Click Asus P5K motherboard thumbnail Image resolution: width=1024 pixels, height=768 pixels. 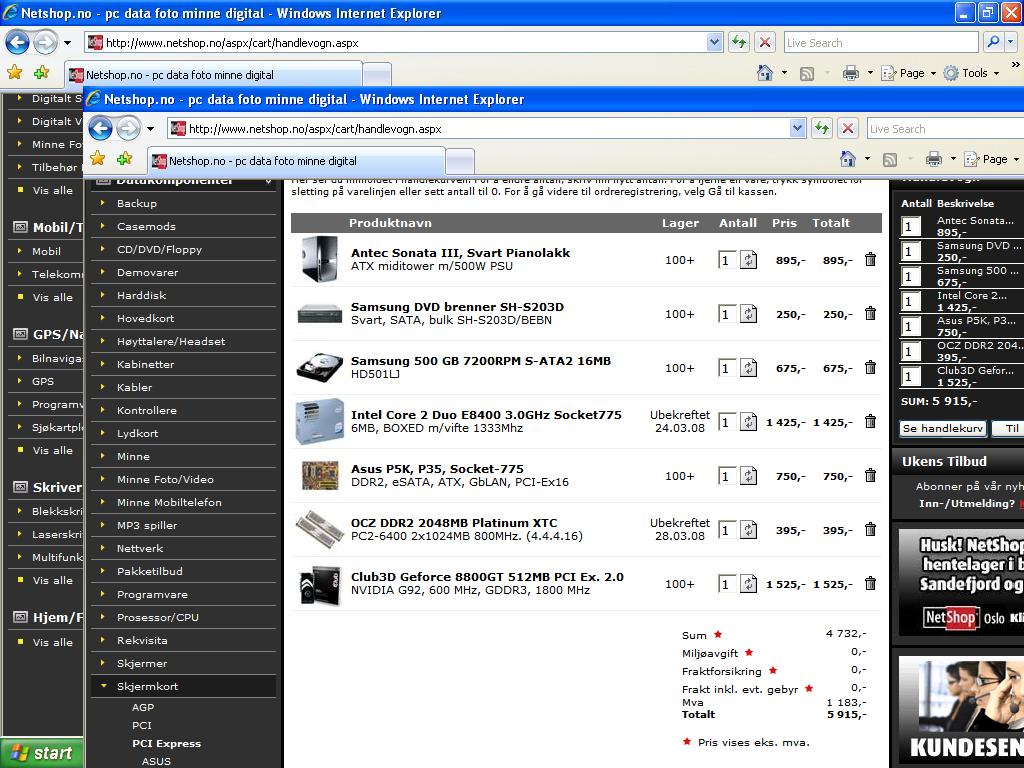point(320,475)
